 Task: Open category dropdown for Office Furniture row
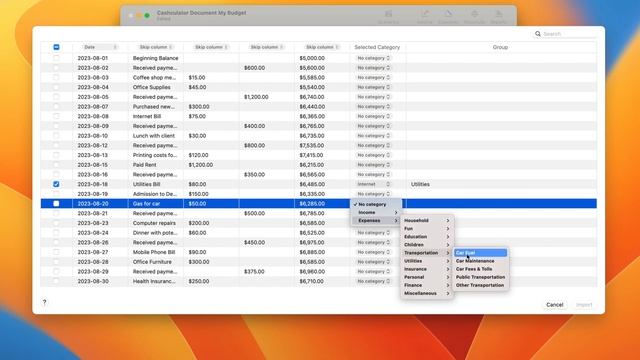tap(373, 262)
